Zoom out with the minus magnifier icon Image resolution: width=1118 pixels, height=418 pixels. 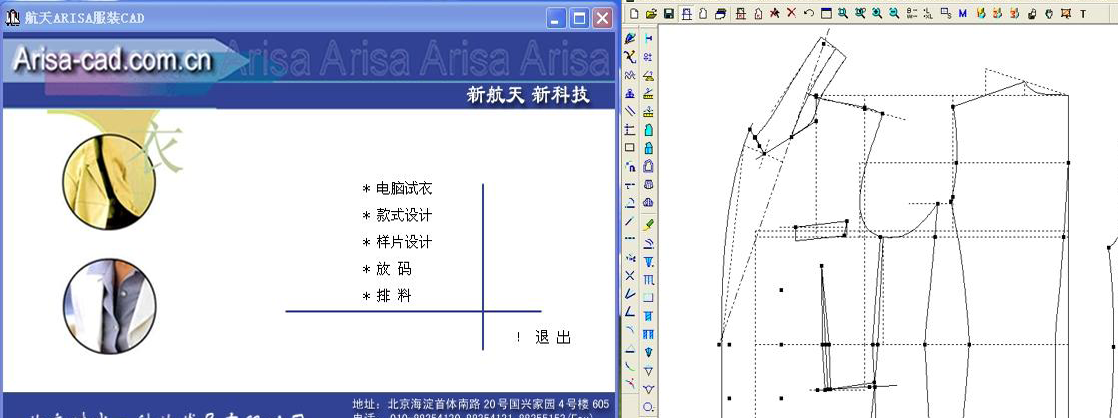(893, 14)
